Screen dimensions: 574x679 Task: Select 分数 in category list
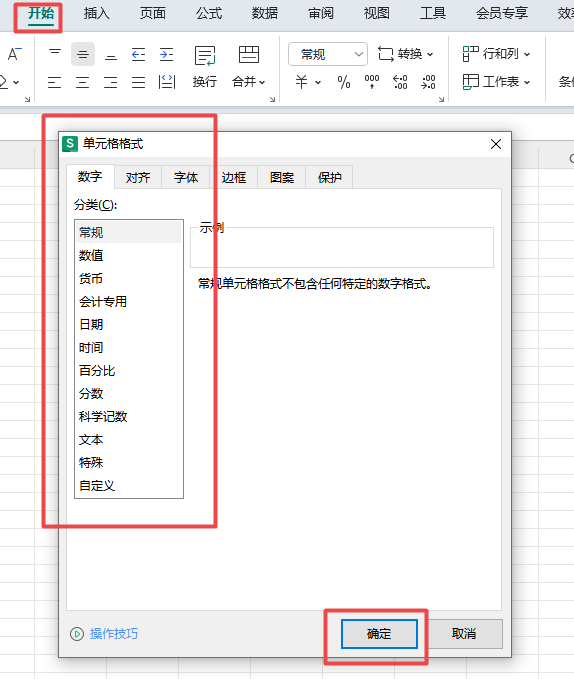coord(129,394)
